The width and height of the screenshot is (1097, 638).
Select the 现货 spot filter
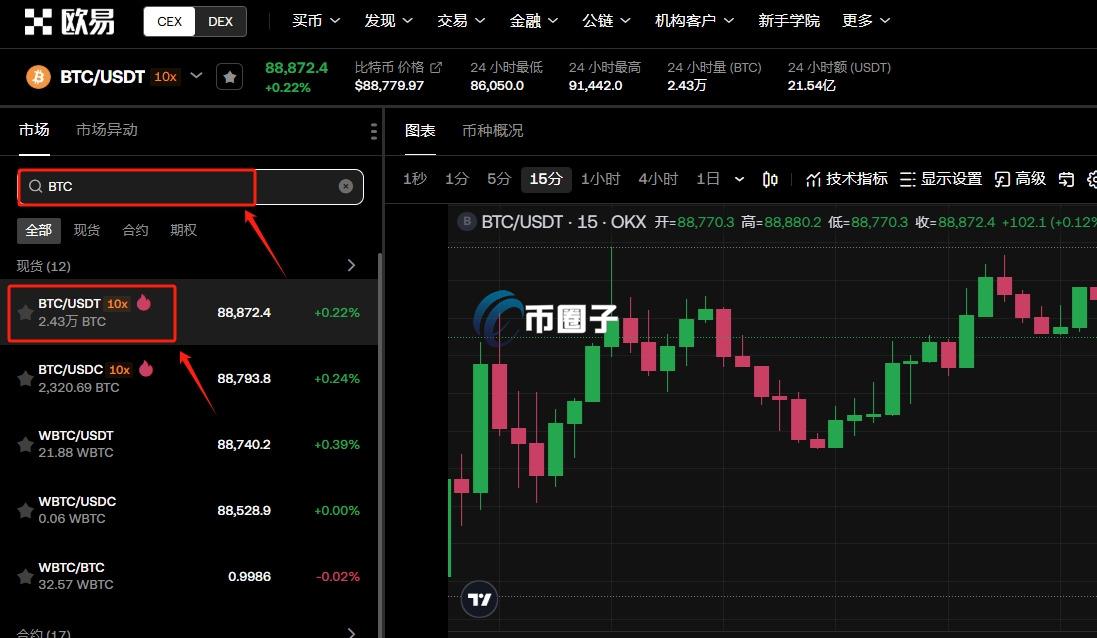click(87, 230)
